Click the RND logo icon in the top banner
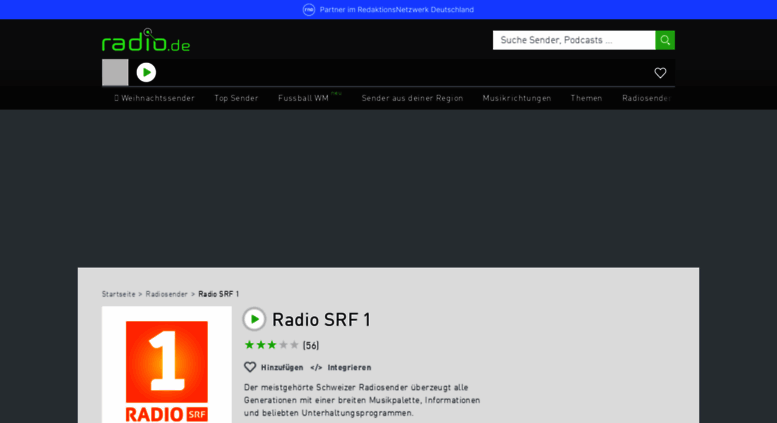This screenshot has width=777, height=423. tap(309, 9)
